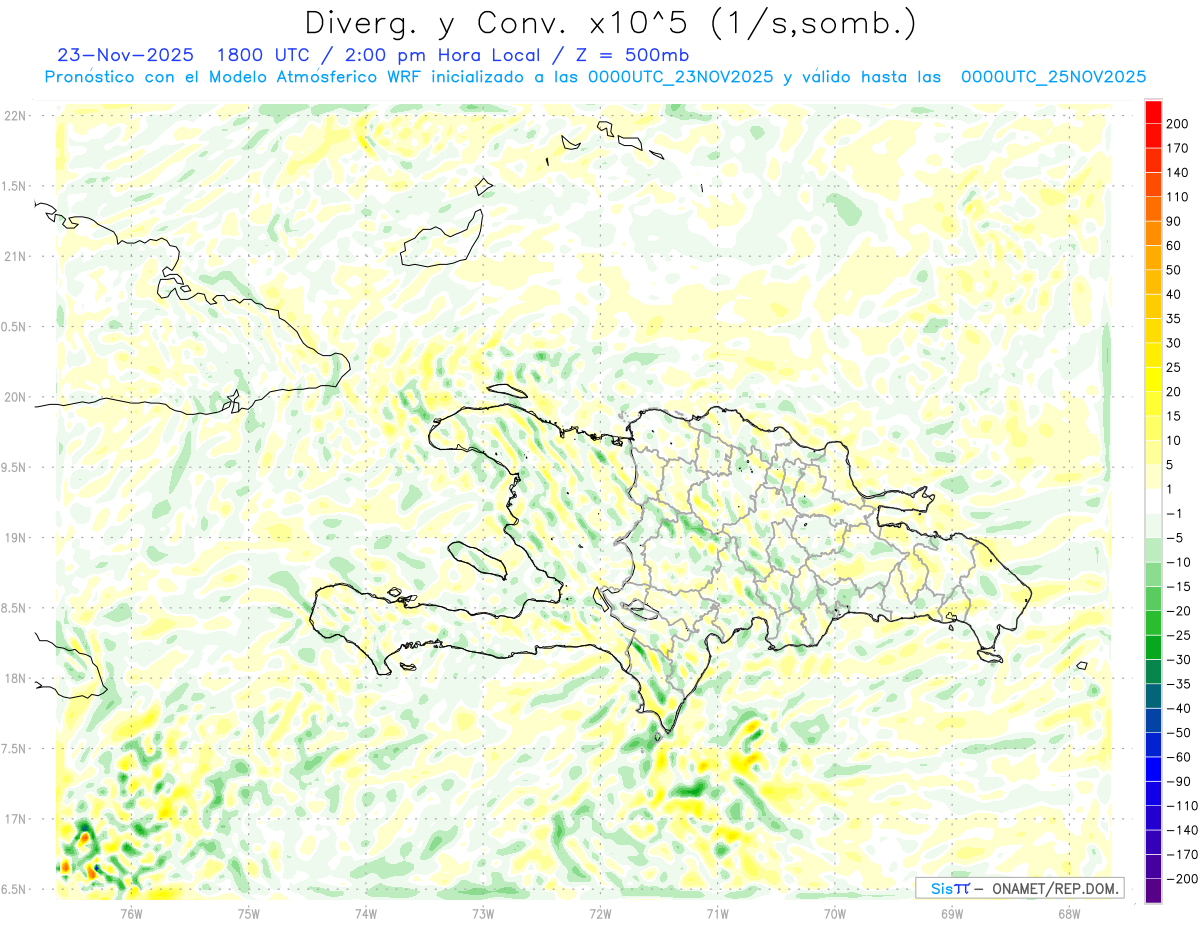The width and height of the screenshot is (1200, 927).
Task: Click the colorbar value '-60'
Action: 1178,757
